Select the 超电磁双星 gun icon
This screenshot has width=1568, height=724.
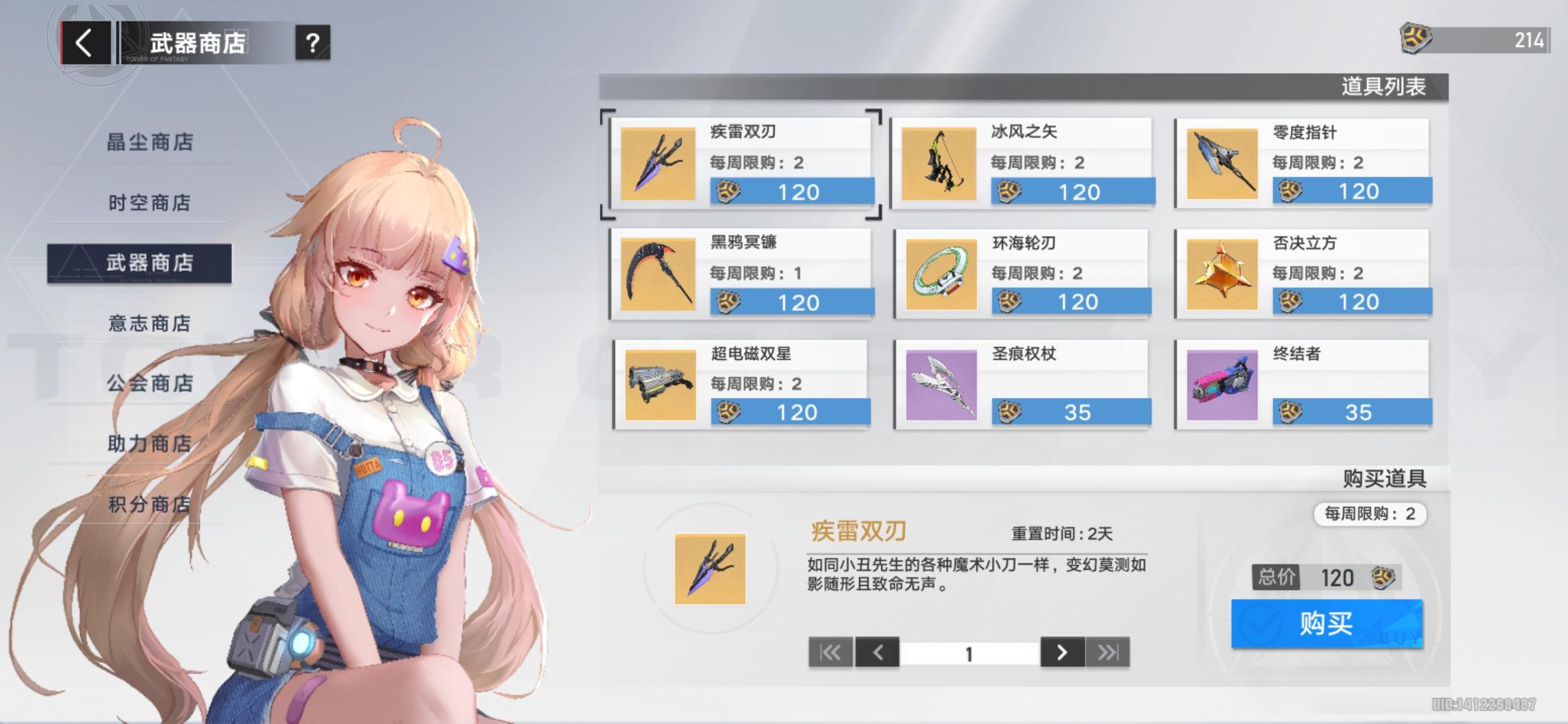pos(659,385)
